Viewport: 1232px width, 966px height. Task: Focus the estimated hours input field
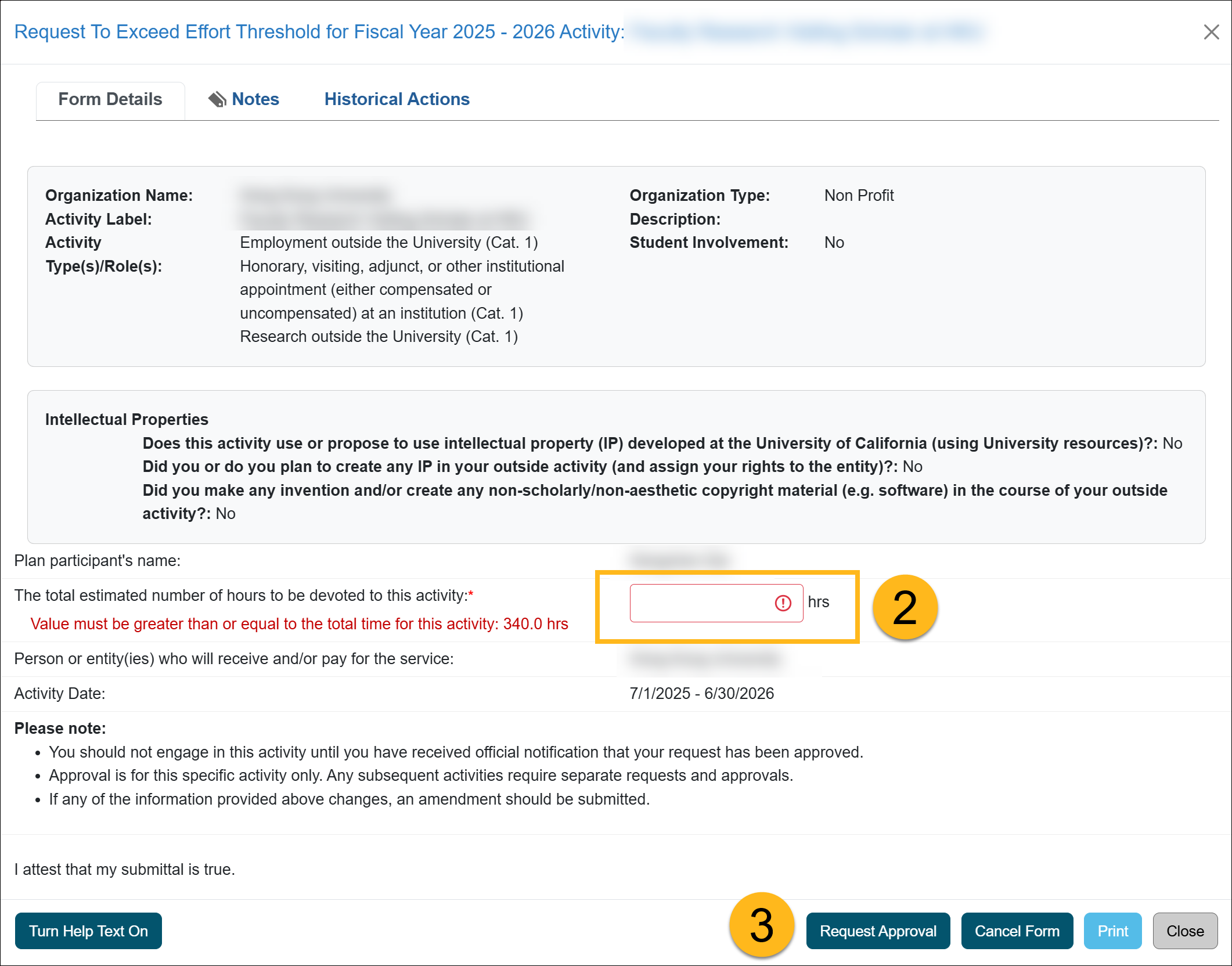click(x=700, y=603)
